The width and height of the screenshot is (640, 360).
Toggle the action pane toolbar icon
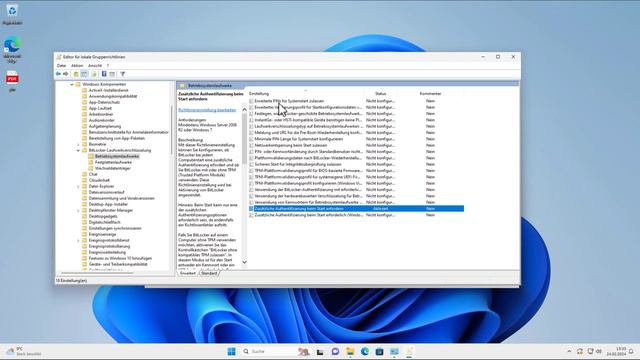(x=112, y=74)
